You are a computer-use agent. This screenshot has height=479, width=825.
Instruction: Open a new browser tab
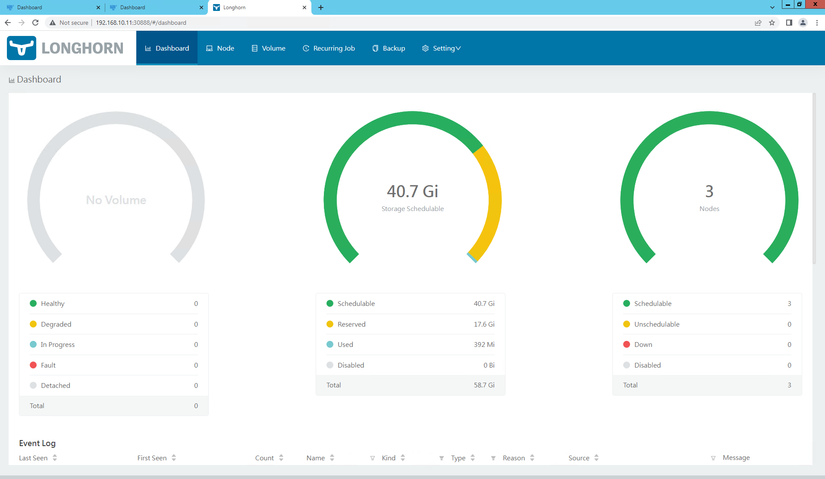click(320, 7)
